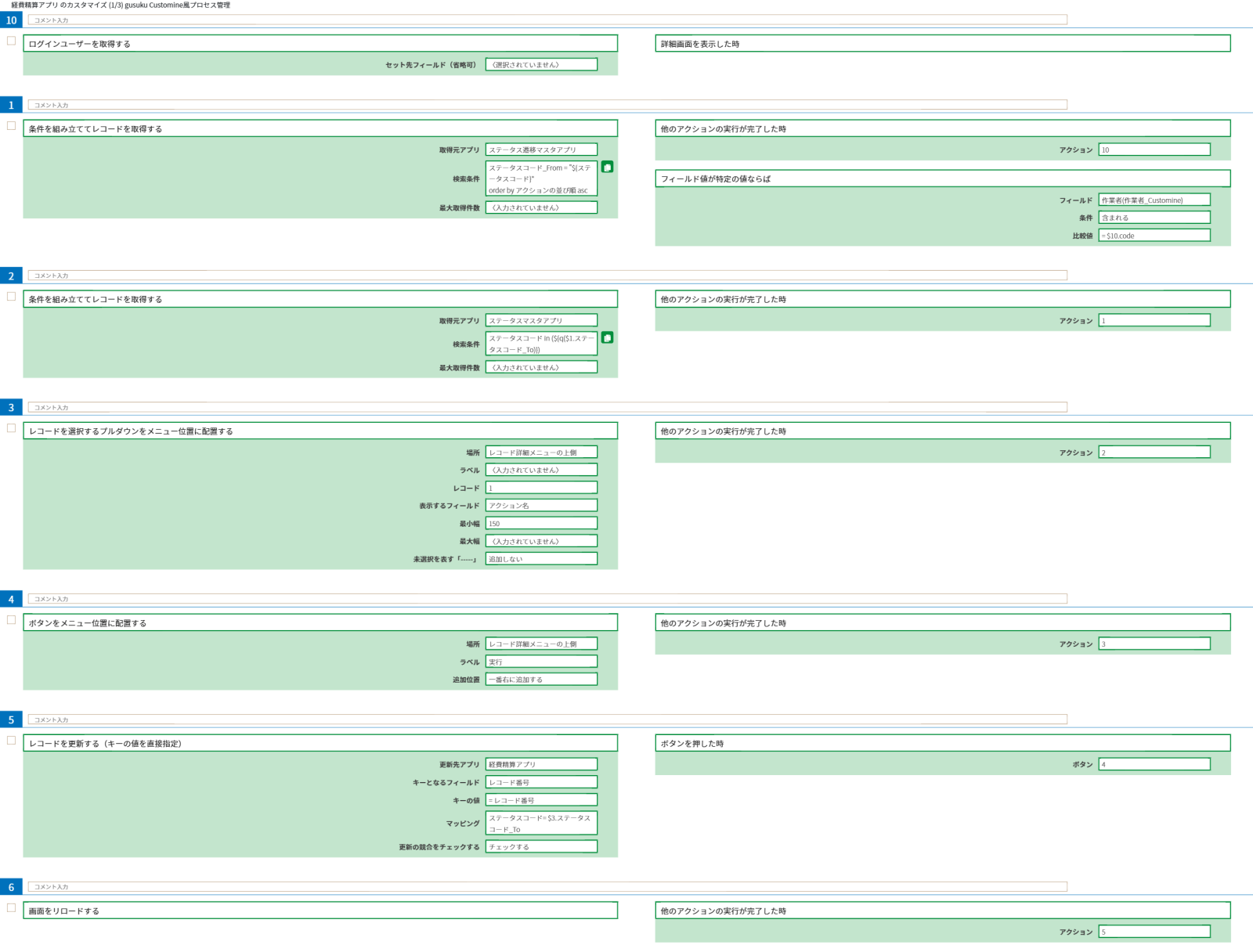
Task: Click the 詳細画面を表示した時 condition title
Action: coord(942,44)
